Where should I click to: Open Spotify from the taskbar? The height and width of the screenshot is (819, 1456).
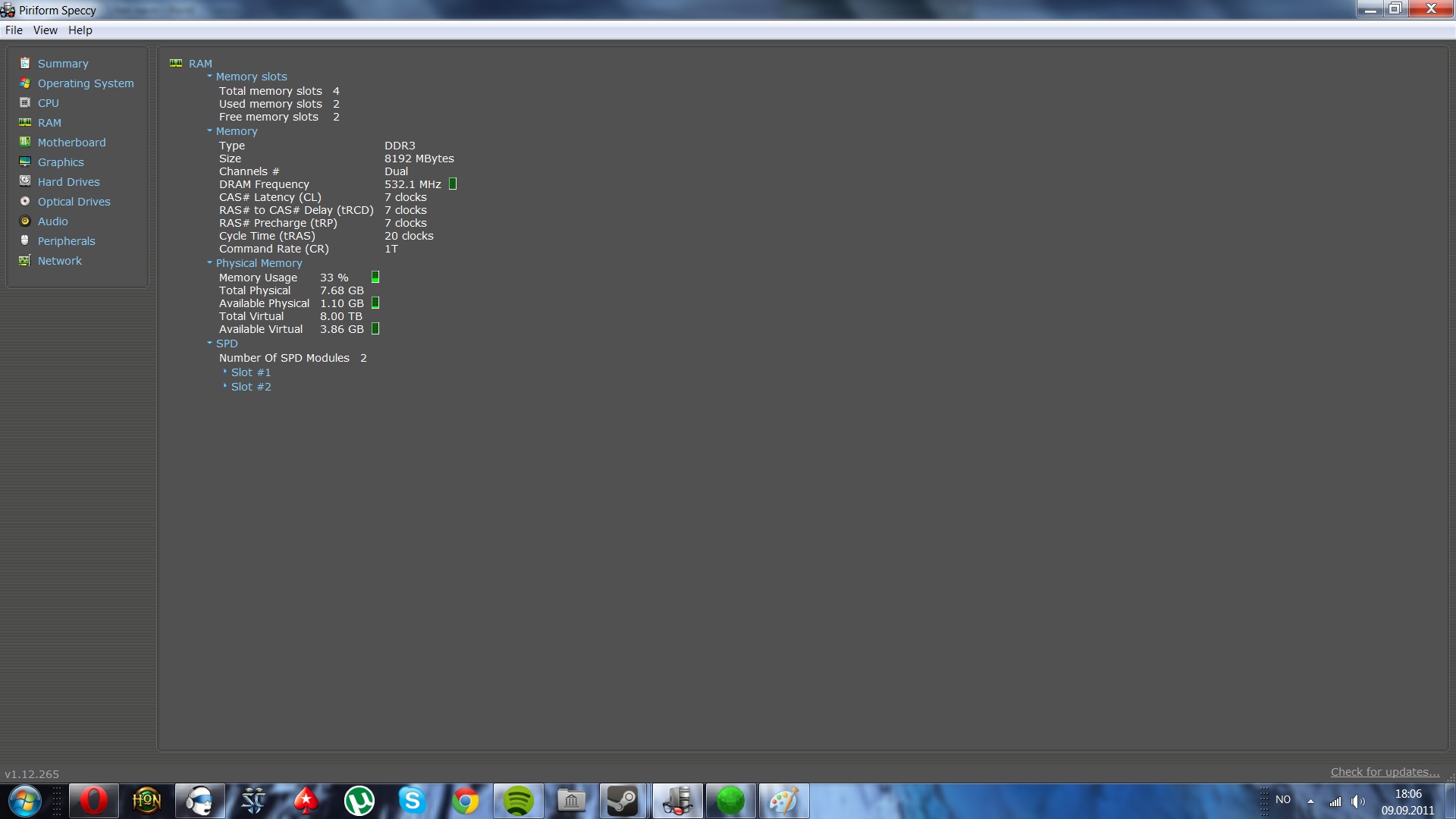519,801
